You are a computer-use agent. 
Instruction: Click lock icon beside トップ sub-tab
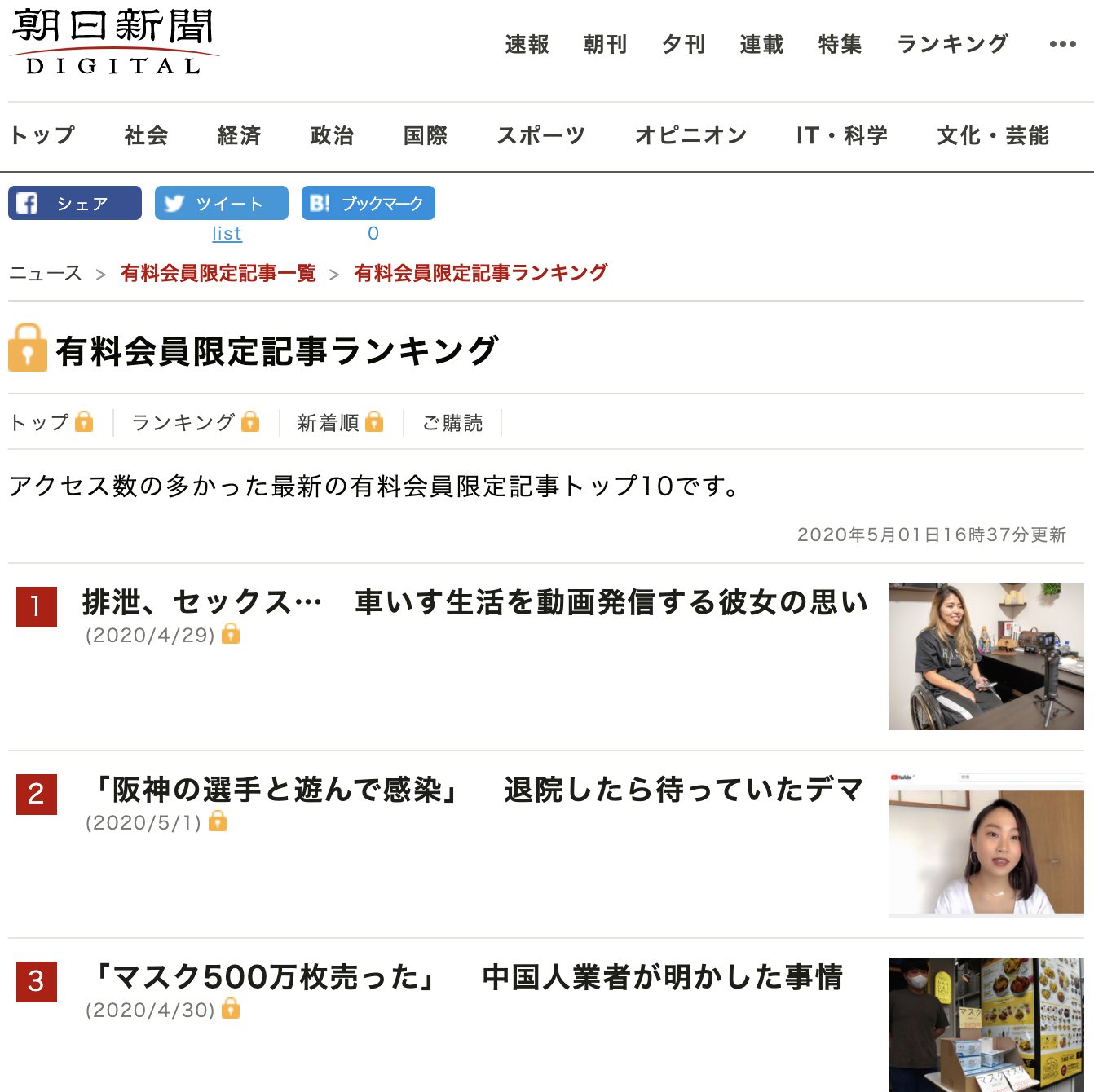(84, 421)
